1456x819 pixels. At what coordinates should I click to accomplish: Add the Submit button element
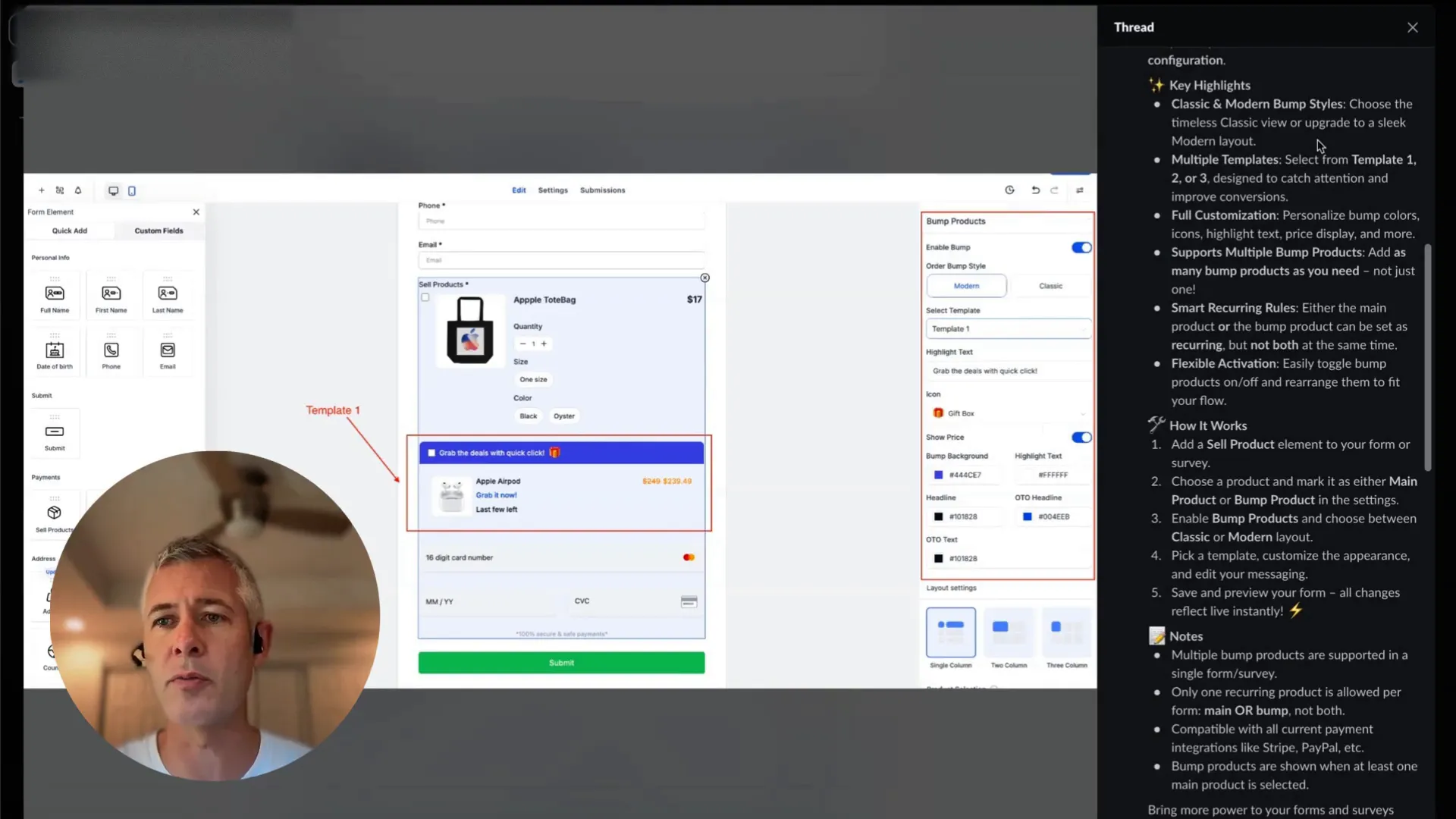tap(55, 435)
